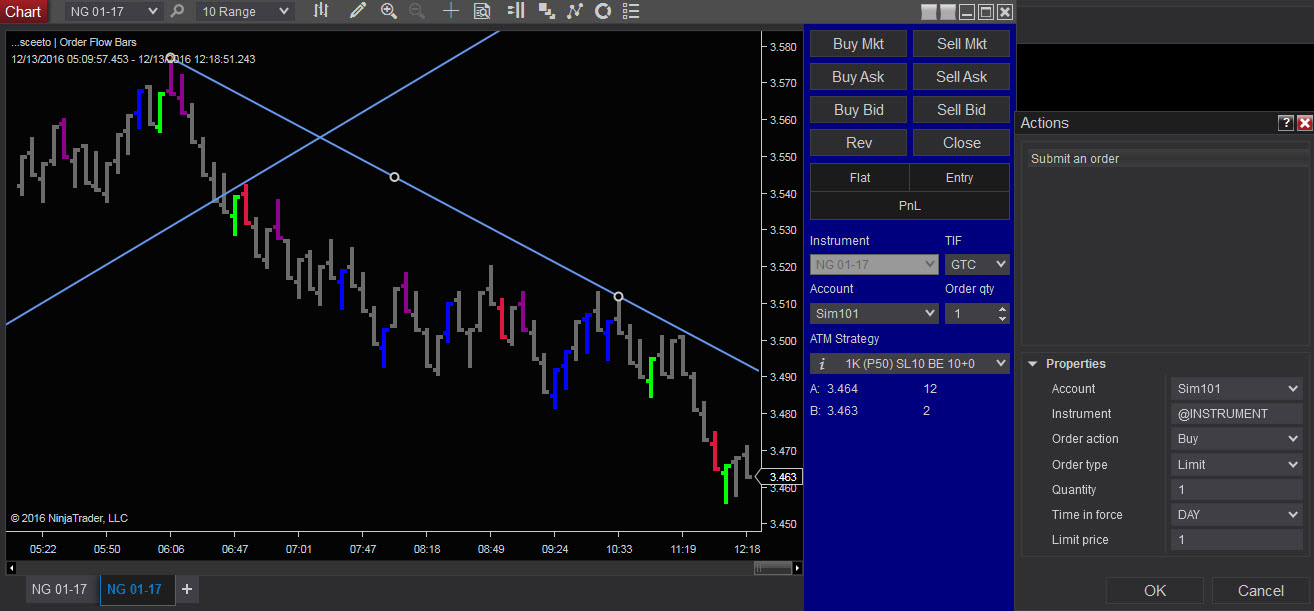Viewport: 1314px width, 611px height.
Task: Open the 10 Range interval dropdown
Action: [x=244, y=11]
